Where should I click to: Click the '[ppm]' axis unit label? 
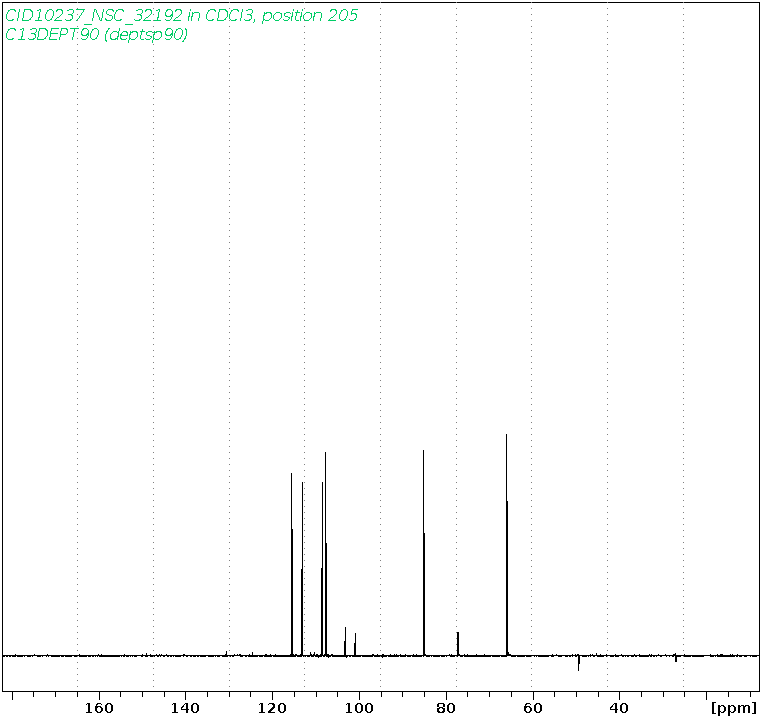click(x=734, y=708)
